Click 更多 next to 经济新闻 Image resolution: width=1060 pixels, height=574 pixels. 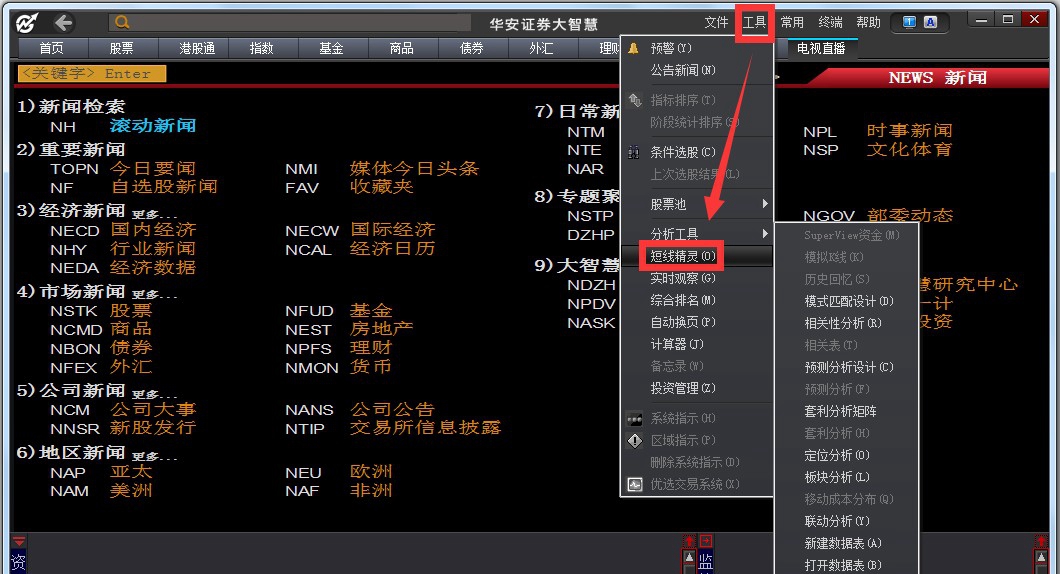coord(154,214)
